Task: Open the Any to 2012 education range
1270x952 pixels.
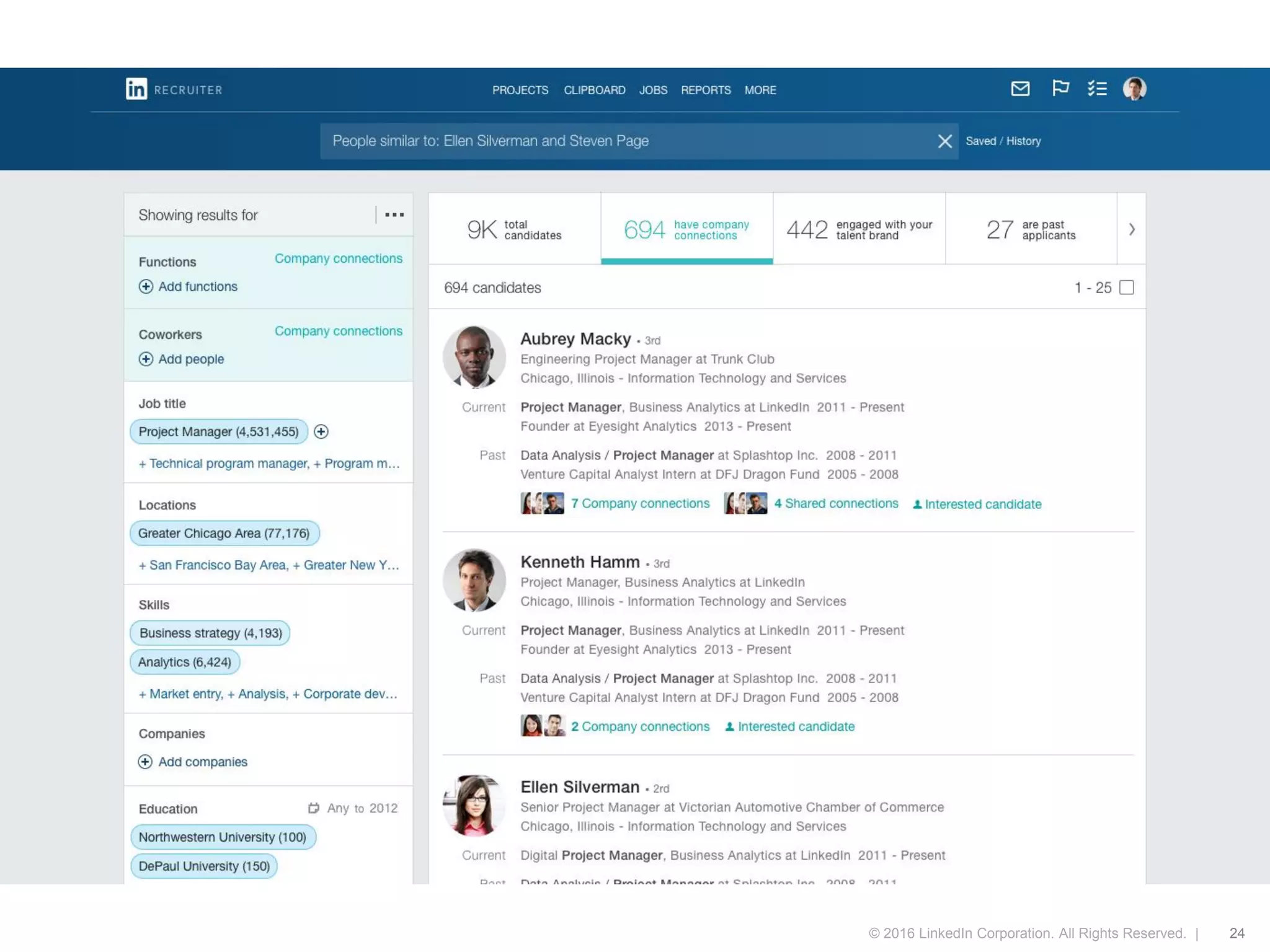Action: click(362, 808)
